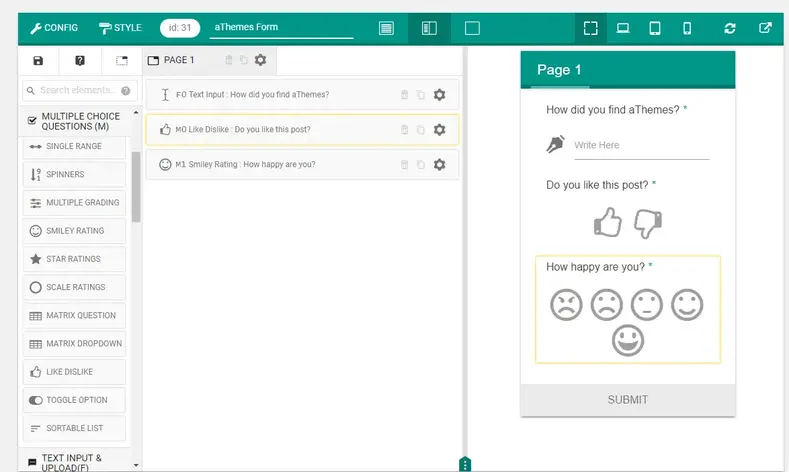Click the add container layout icon
The image size is (789, 472).
click(122, 61)
